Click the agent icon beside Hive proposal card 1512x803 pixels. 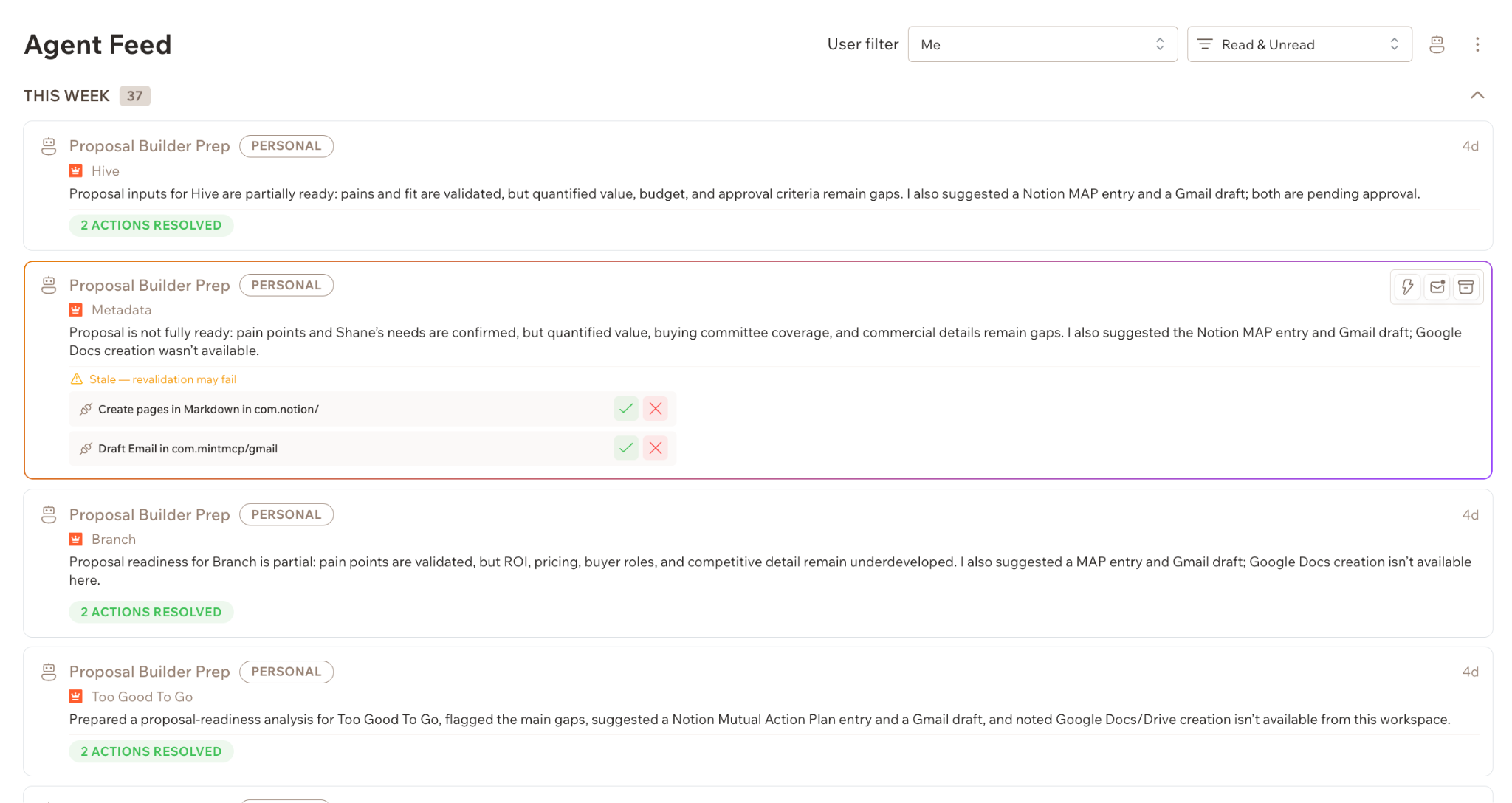(49, 146)
